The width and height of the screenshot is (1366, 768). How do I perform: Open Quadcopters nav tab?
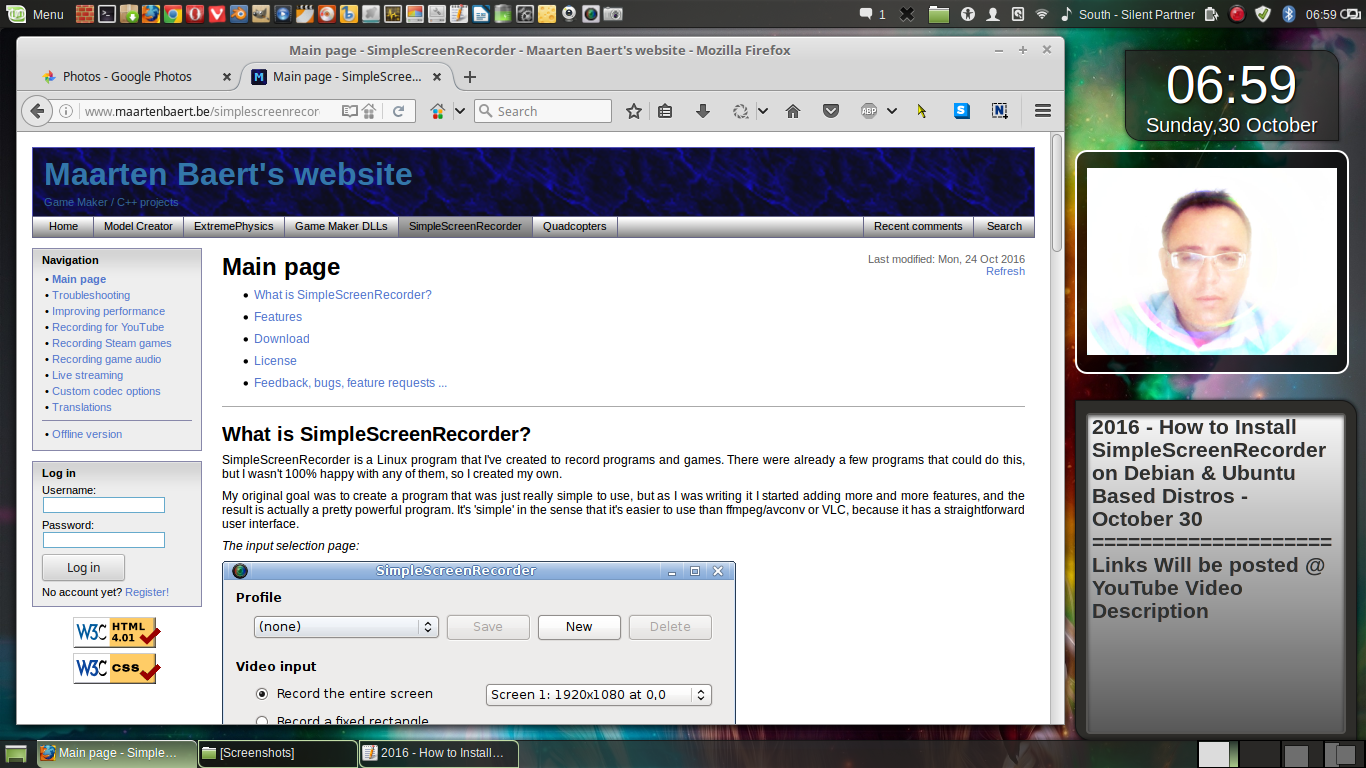click(x=575, y=226)
